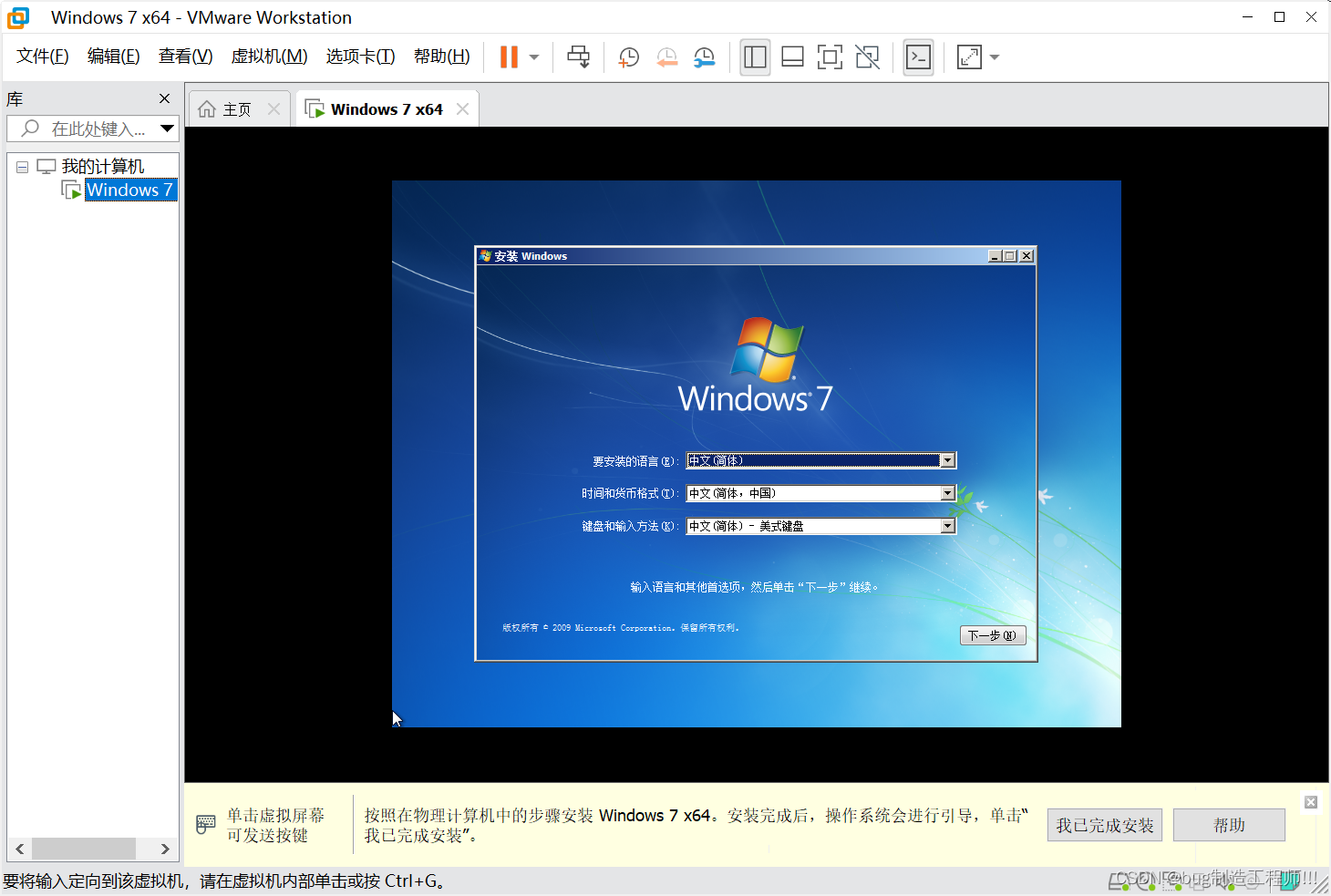Open the 查看(V) menu
Viewport: 1331px width, 896px height.
click(186, 57)
